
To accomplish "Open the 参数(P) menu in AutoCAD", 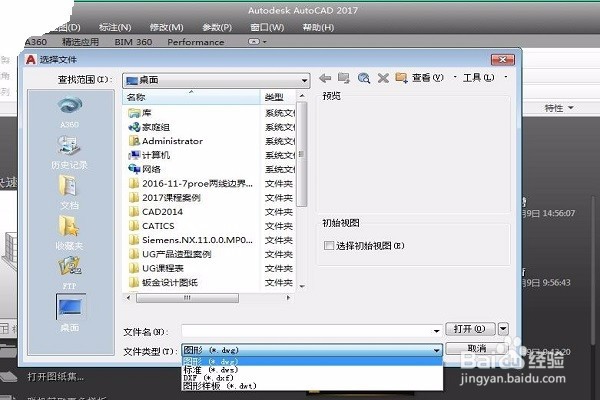I will [x=217, y=28].
